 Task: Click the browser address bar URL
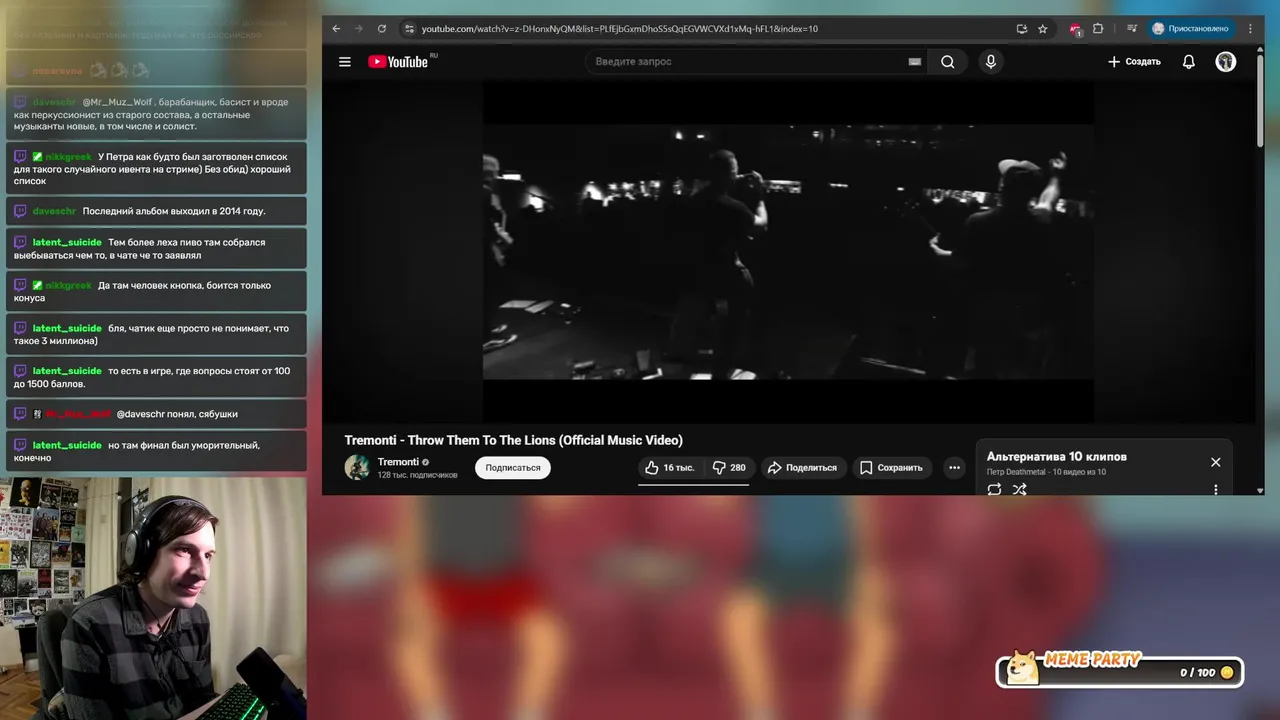pos(620,29)
